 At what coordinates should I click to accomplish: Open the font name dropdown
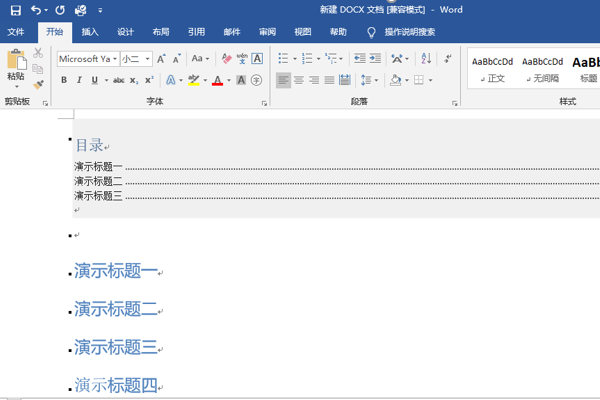[x=115, y=59]
